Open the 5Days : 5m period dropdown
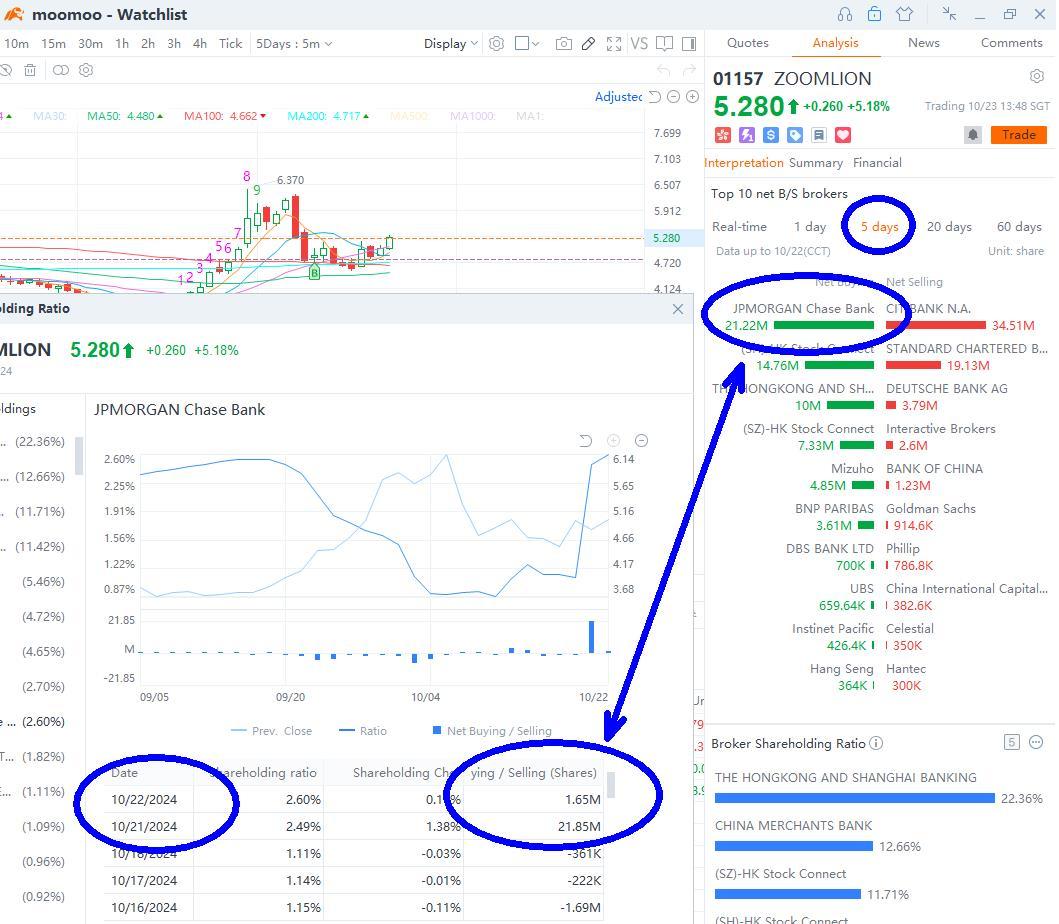Screen dimensions: 1059x924 [x=294, y=44]
